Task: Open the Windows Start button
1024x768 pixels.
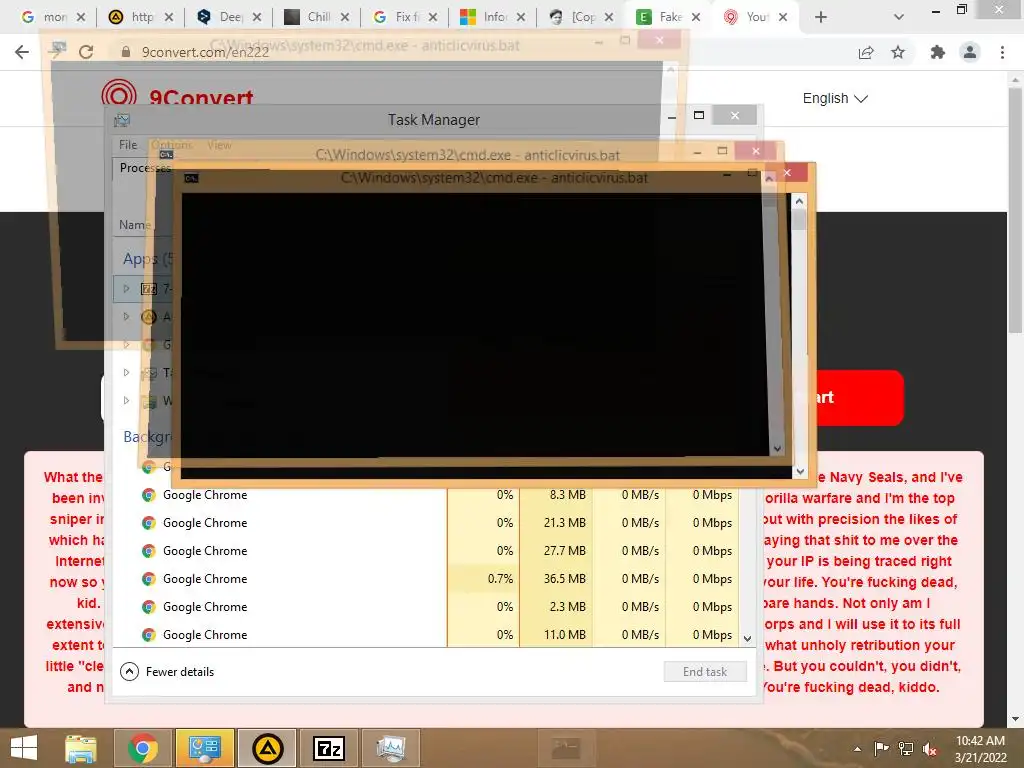Action: 24,748
